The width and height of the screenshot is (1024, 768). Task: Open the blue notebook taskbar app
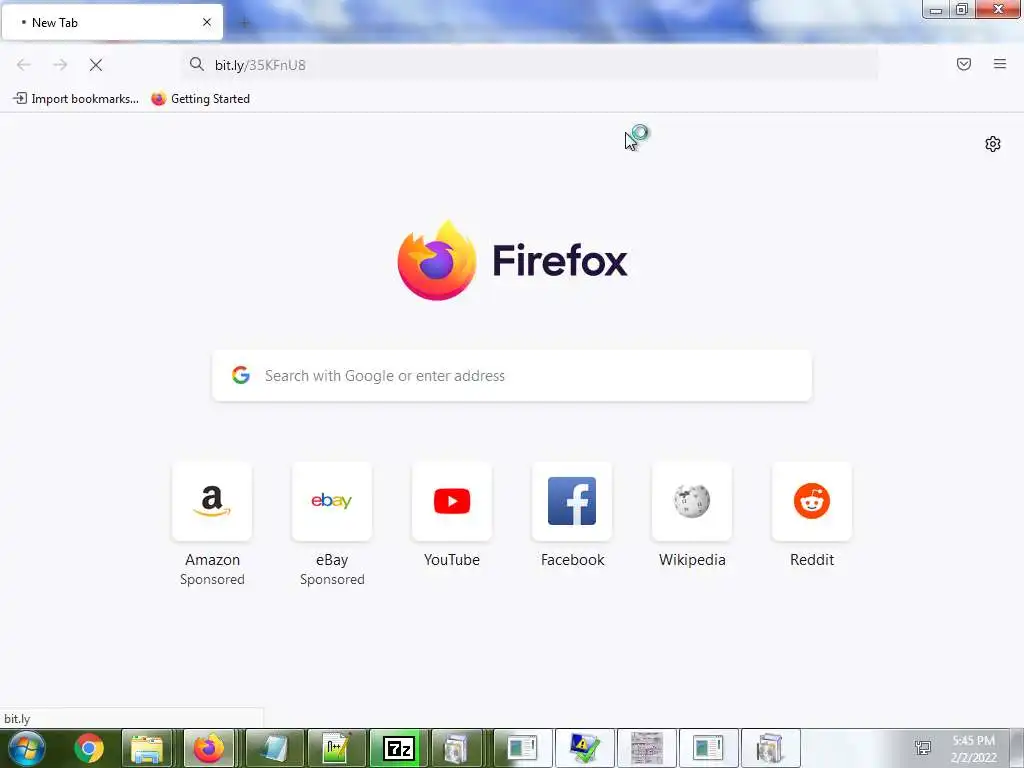point(274,748)
